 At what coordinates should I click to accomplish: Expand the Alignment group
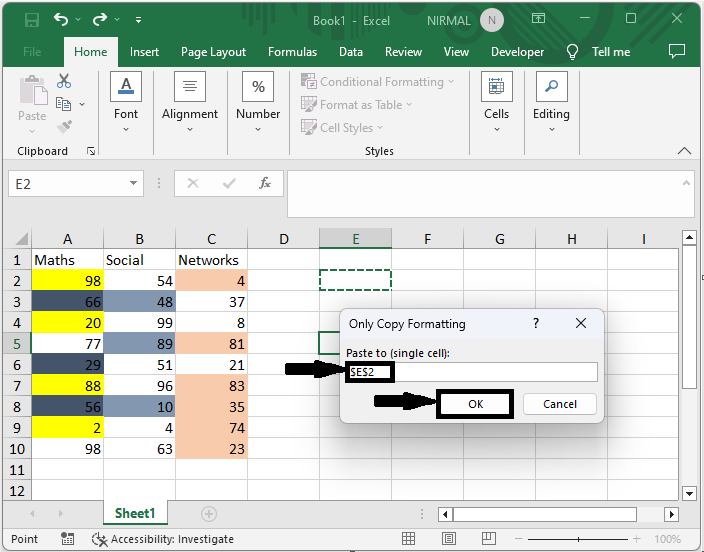[x=190, y=103]
